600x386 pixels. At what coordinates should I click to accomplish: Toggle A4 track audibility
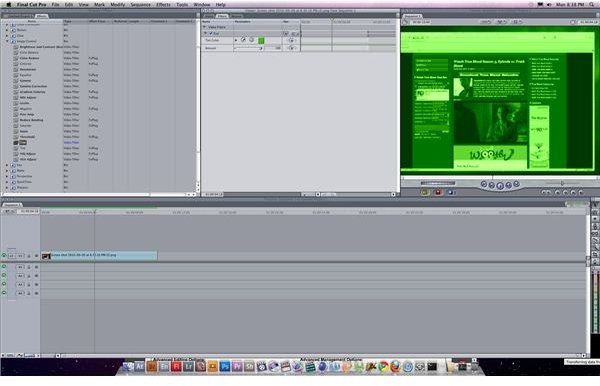4,293
